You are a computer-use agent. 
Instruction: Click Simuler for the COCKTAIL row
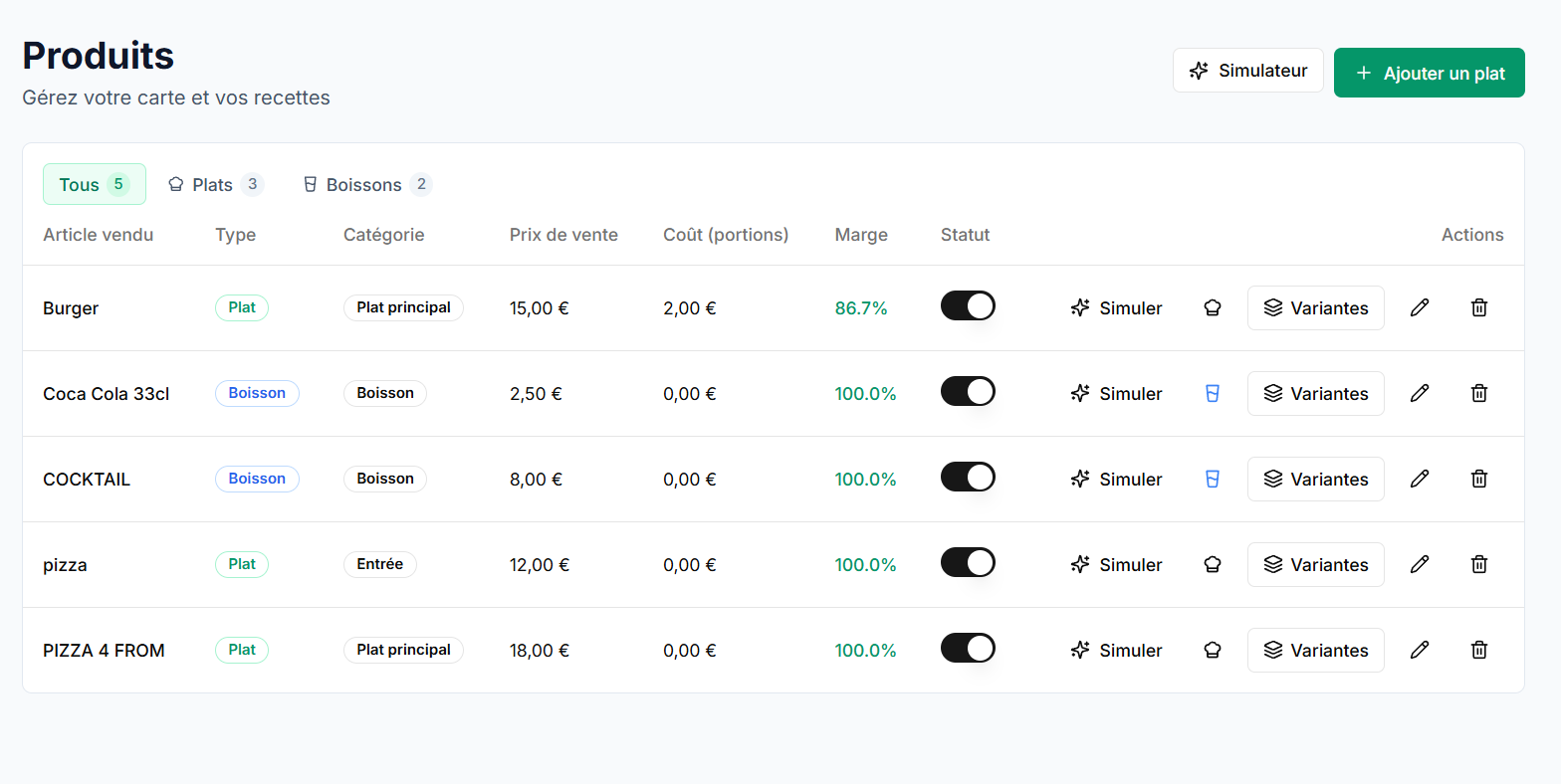[1116, 479]
